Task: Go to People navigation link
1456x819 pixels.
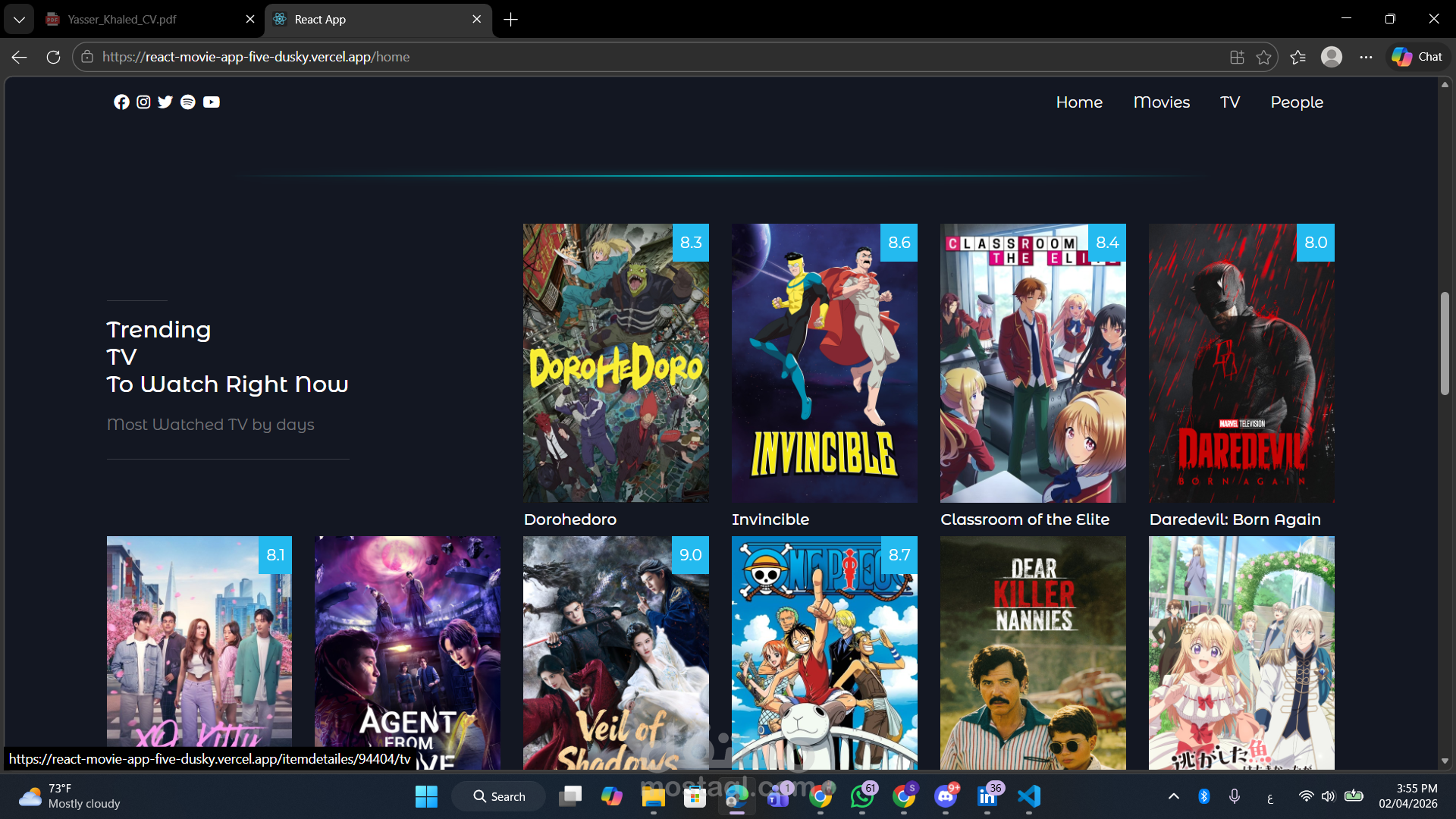Action: coord(1297,102)
